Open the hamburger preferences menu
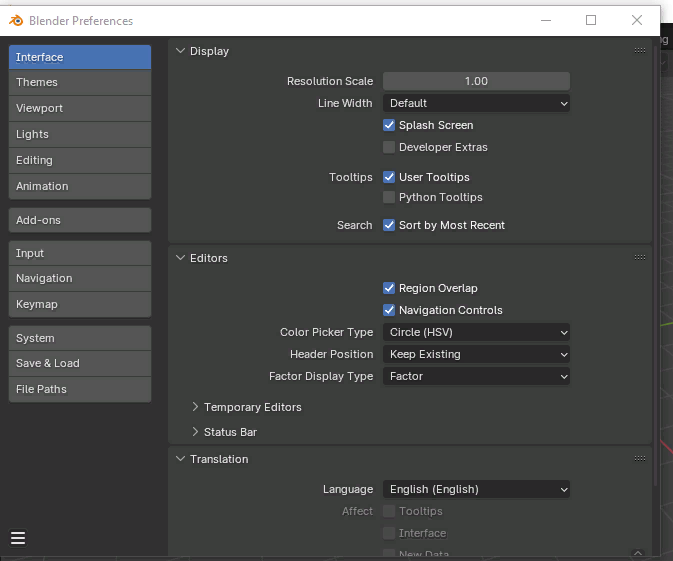 [18, 537]
